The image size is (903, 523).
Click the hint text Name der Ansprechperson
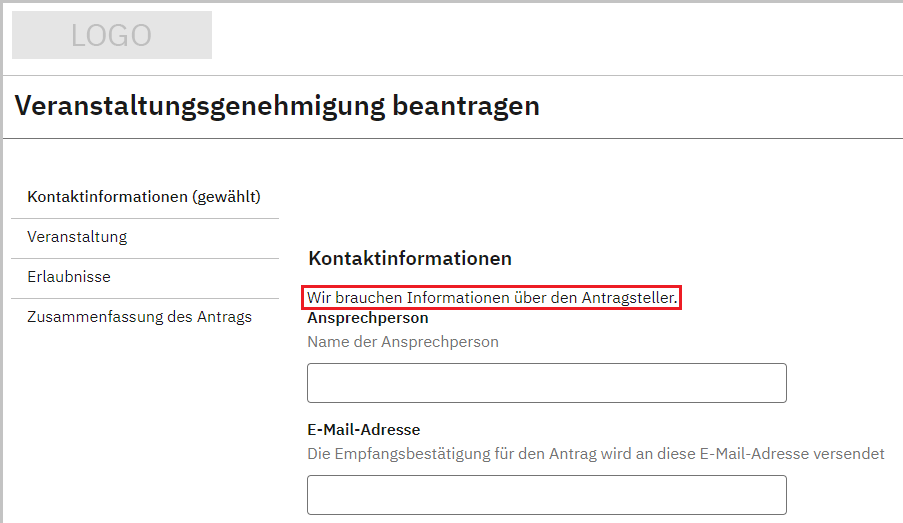[x=402, y=342]
